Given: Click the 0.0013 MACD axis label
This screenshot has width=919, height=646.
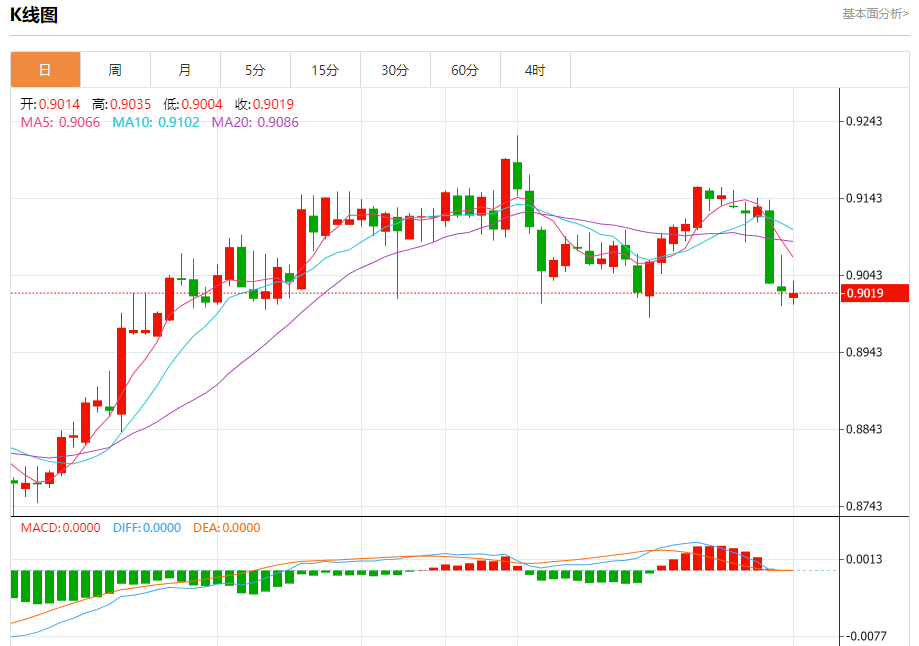Looking at the screenshot, I should [x=864, y=559].
